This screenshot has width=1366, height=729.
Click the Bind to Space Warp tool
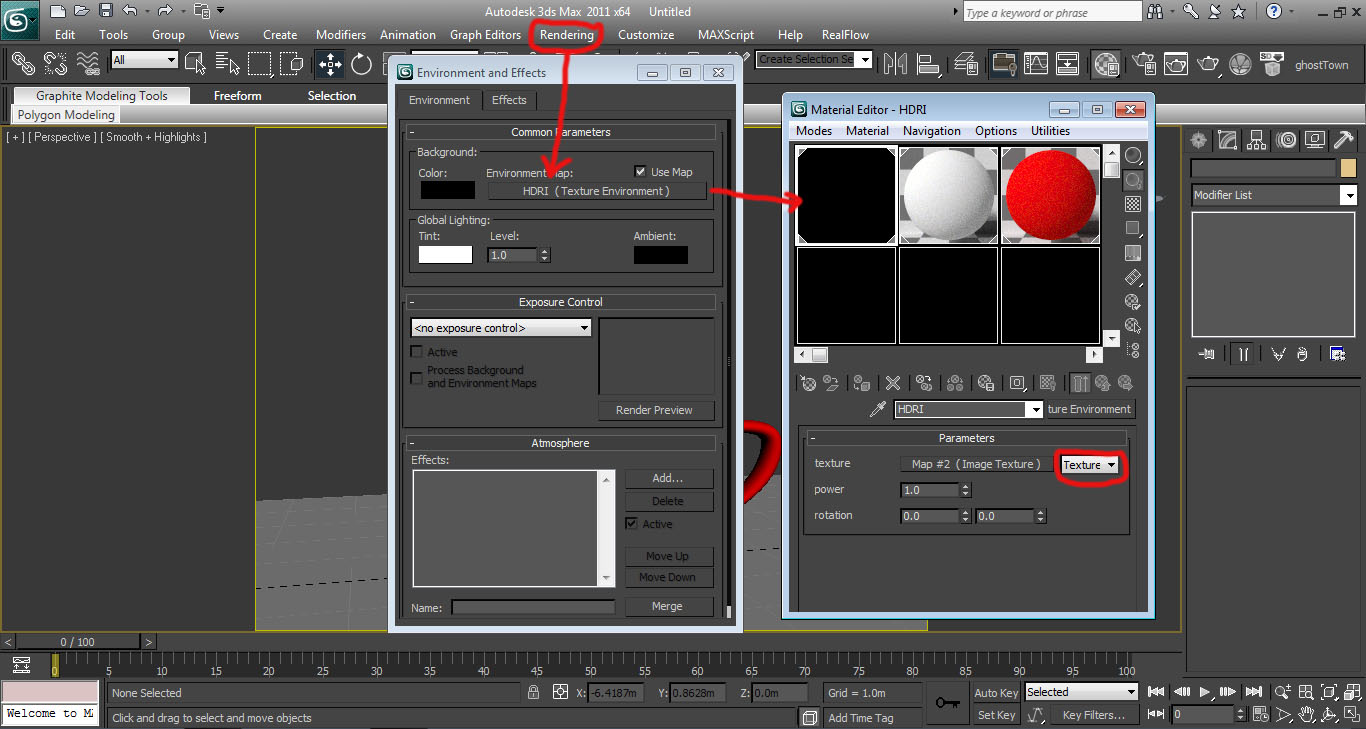coord(89,64)
